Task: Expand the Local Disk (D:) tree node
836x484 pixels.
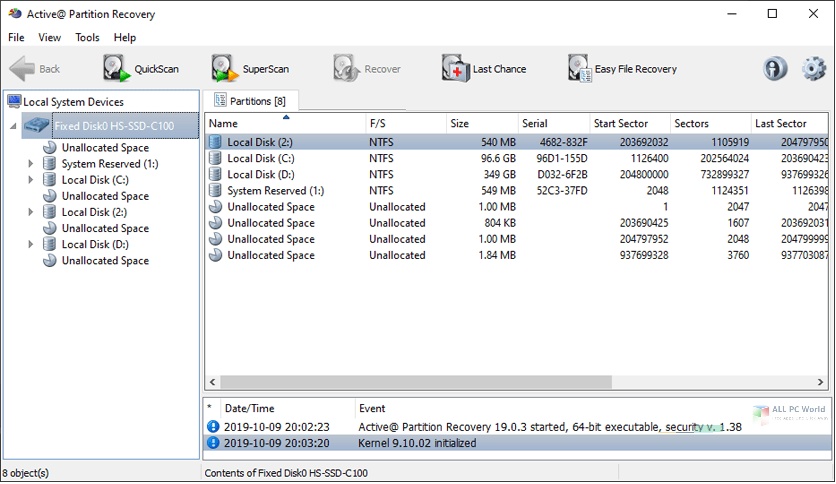Action: coord(31,245)
